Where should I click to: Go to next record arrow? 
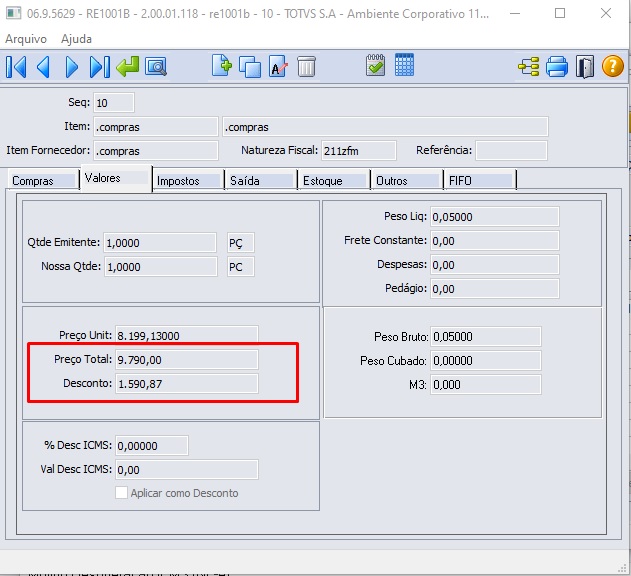coord(72,67)
